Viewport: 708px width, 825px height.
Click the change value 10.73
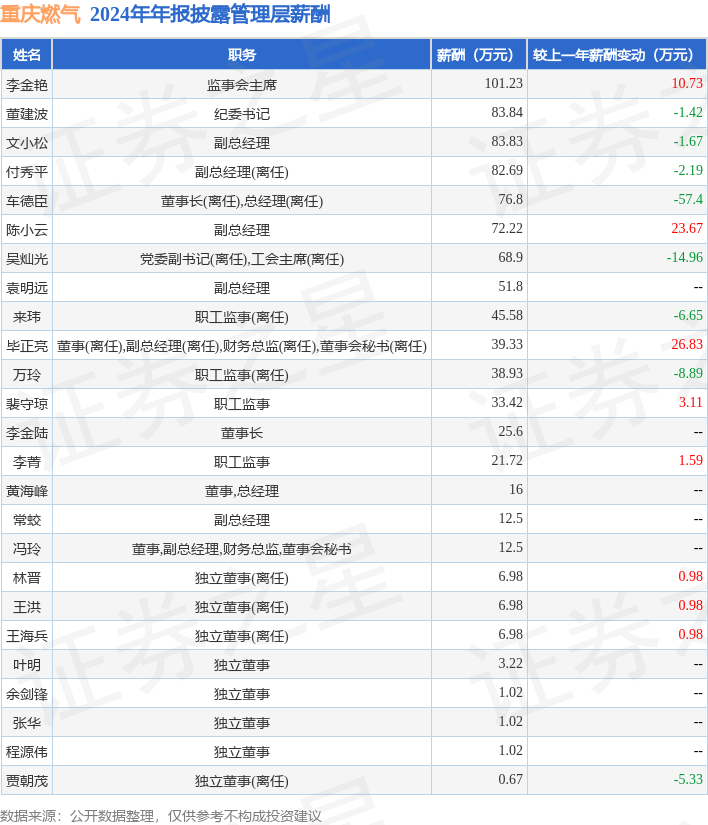coord(687,83)
